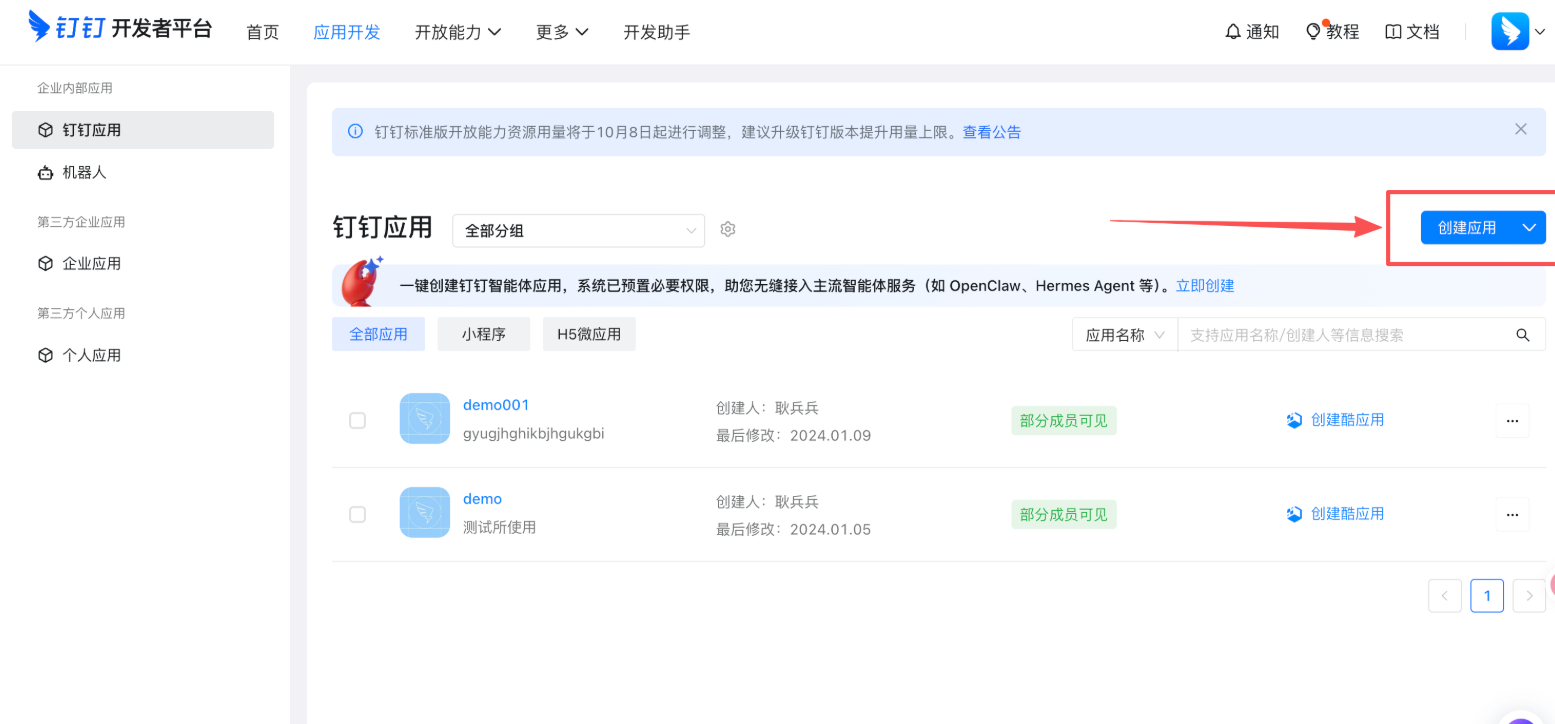
Task: Switch to the 小程序 tab
Action: click(x=484, y=334)
